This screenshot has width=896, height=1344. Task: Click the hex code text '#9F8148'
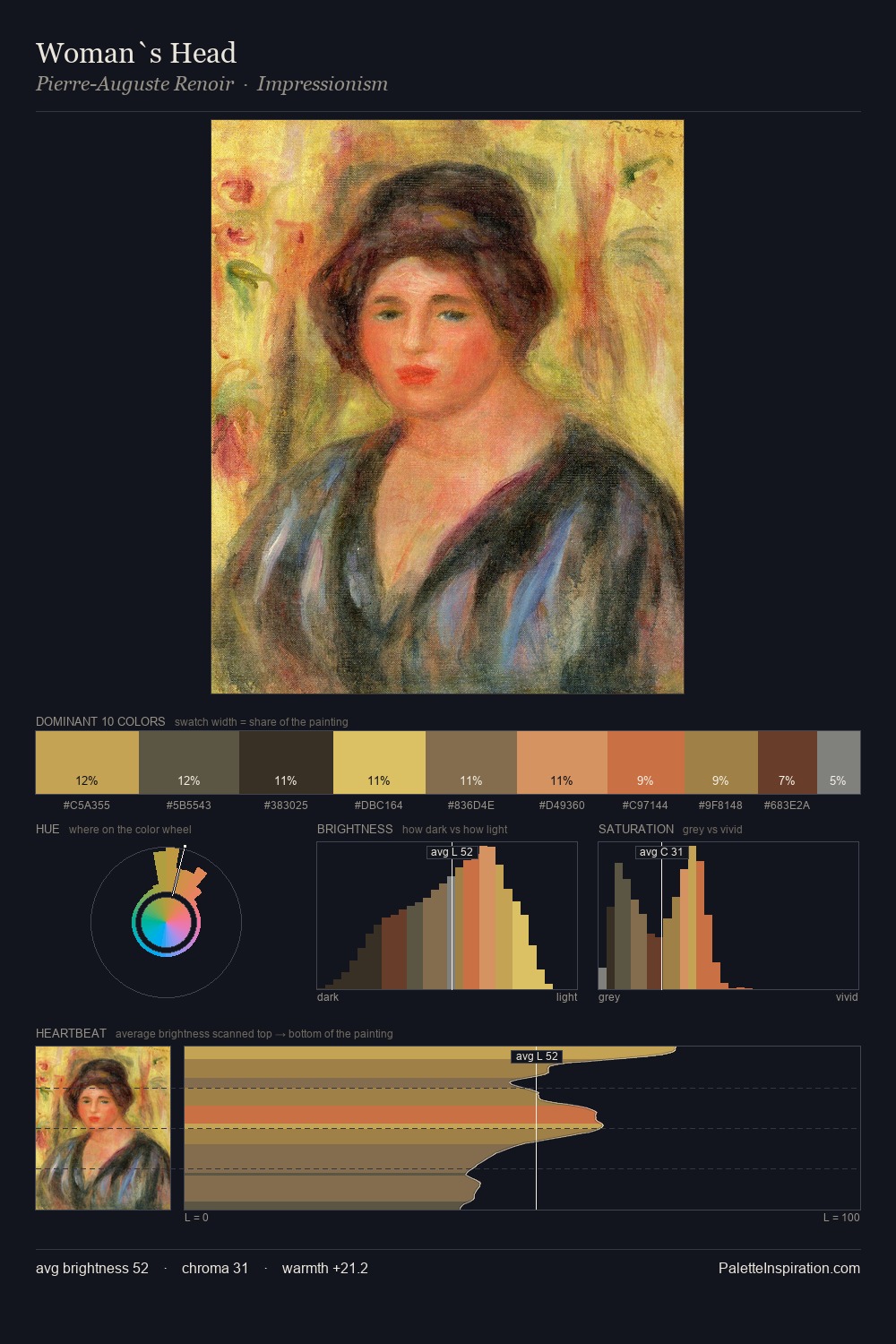coord(720,806)
